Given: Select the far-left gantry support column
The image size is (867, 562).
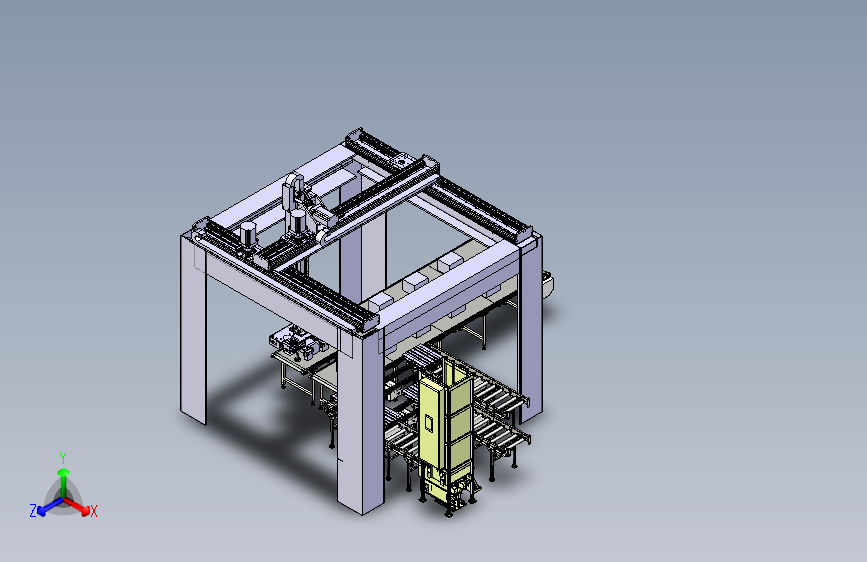Looking at the screenshot, I should coord(193,329).
